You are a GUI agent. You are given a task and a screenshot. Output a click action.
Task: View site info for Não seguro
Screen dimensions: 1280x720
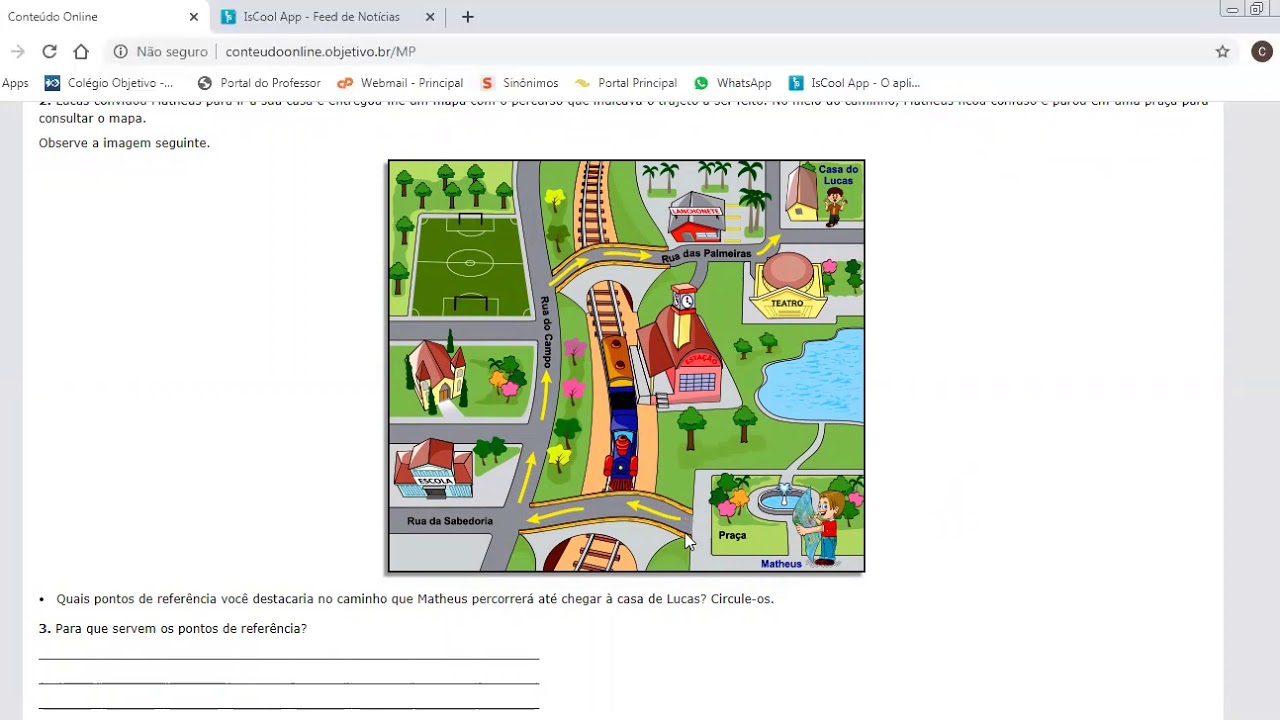pyautogui.click(x=160, y=51)
